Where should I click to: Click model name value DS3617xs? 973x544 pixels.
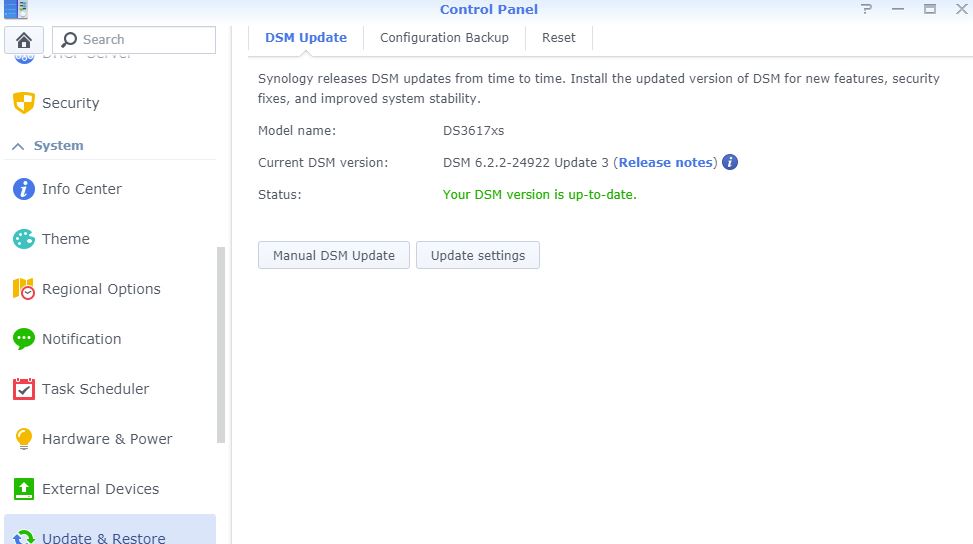click(473, 131)
